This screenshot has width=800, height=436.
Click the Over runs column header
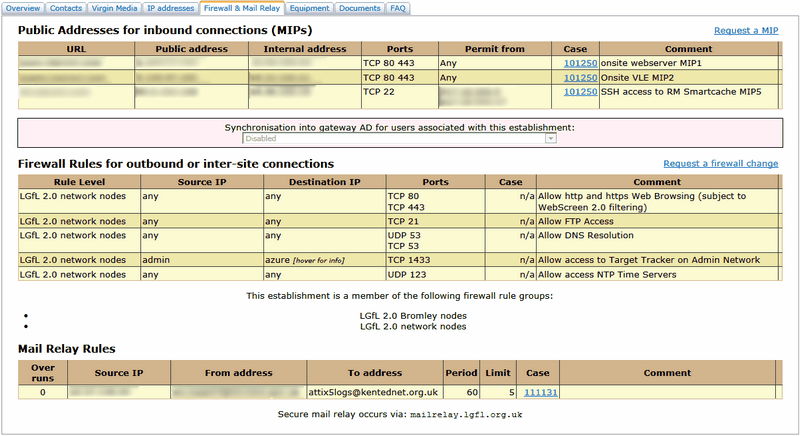tap(43, 373)
